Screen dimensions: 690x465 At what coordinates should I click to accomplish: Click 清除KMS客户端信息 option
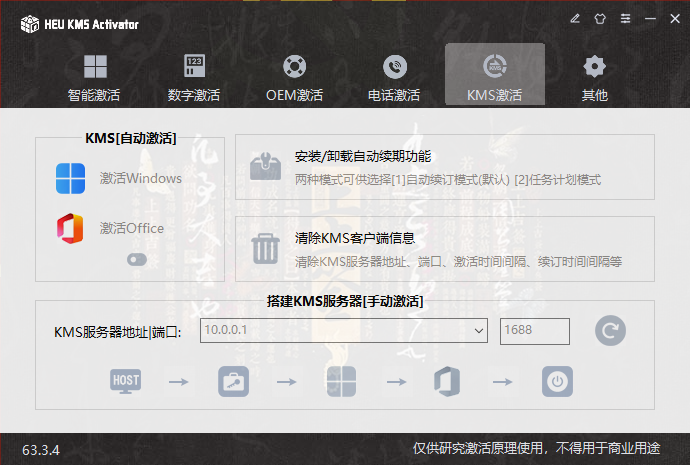(x=445, y=249)
